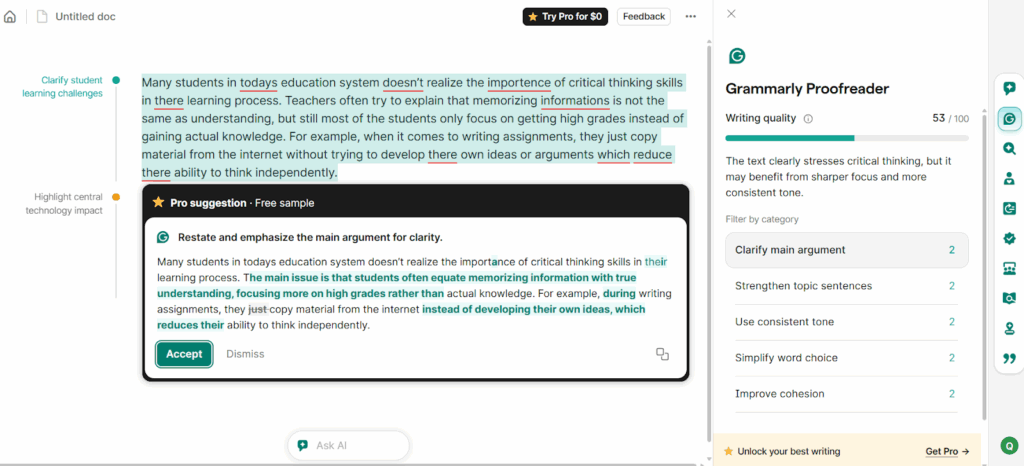
Task: Filter by Strengthen topic sentences
Action: pos(846,286)
